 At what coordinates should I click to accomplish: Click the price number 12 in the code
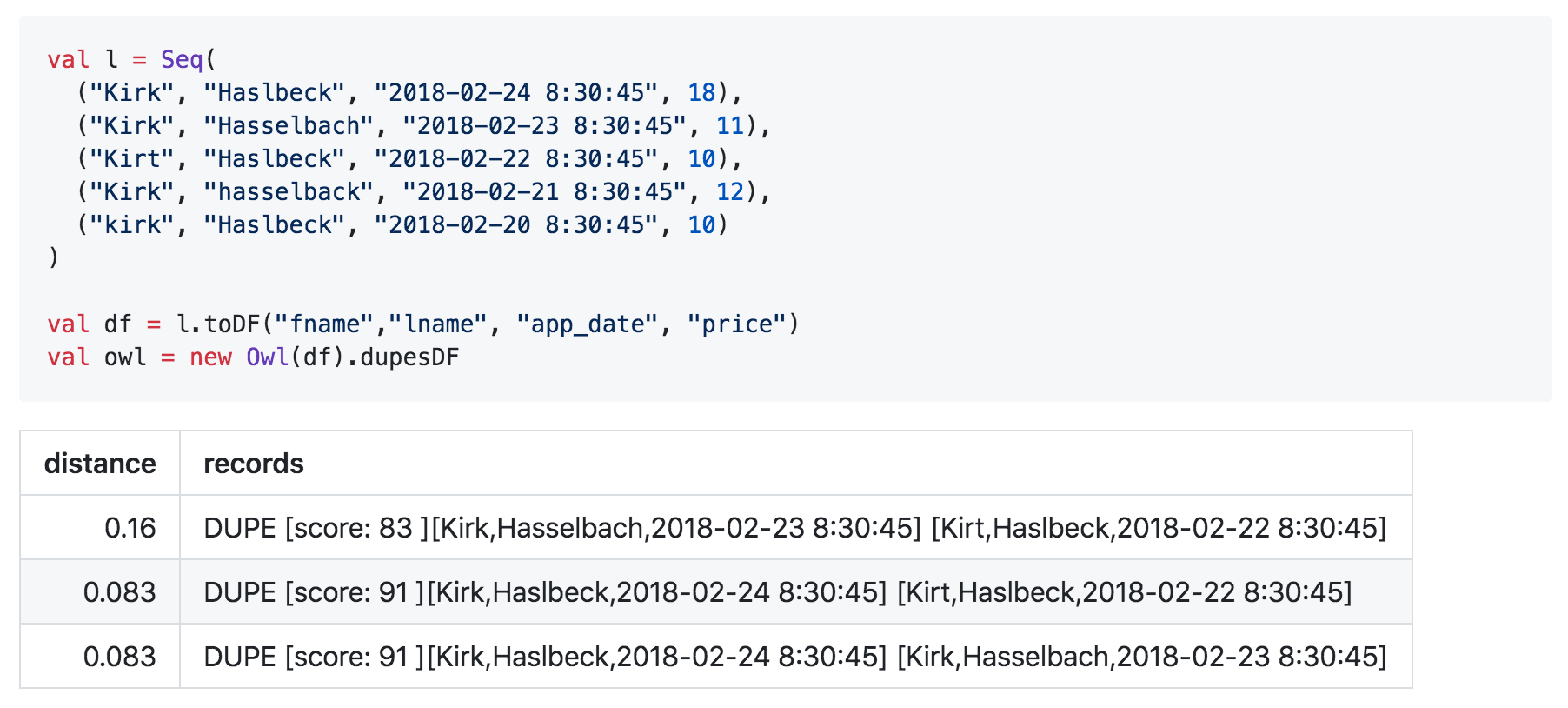pos(730,191)
